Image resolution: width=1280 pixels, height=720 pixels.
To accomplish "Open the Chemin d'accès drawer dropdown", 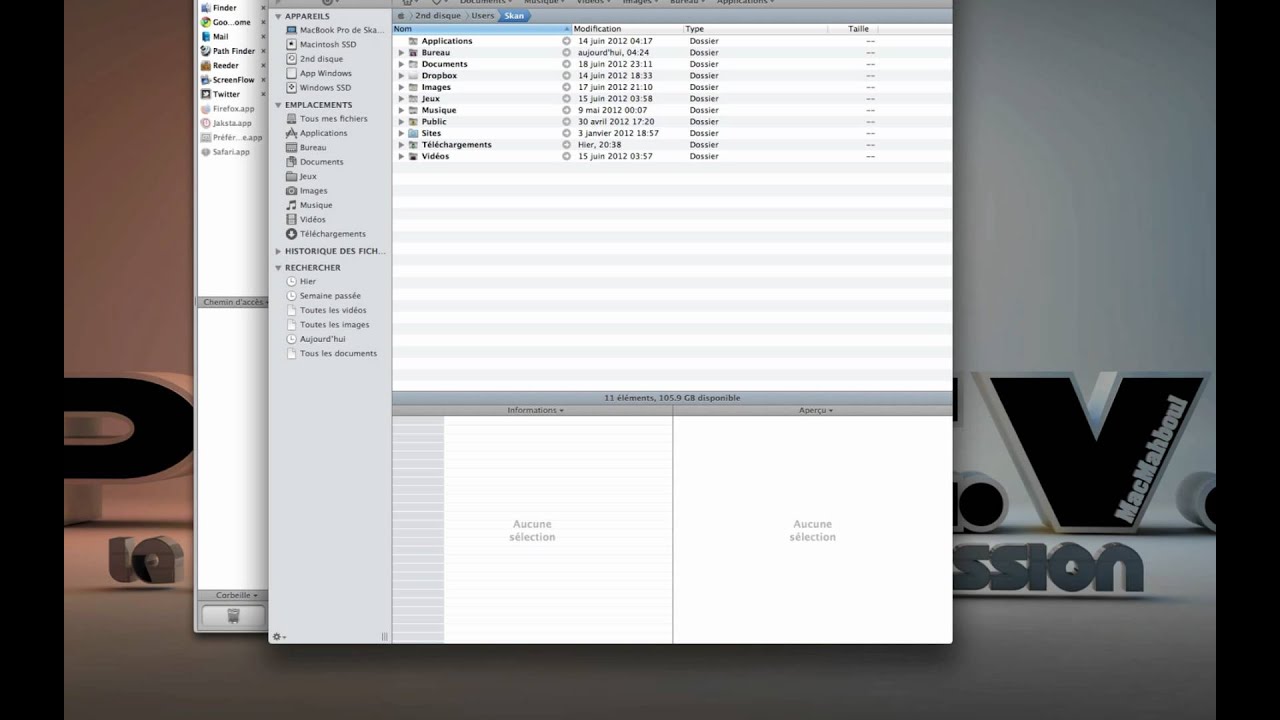I will [x=236, y=302].
